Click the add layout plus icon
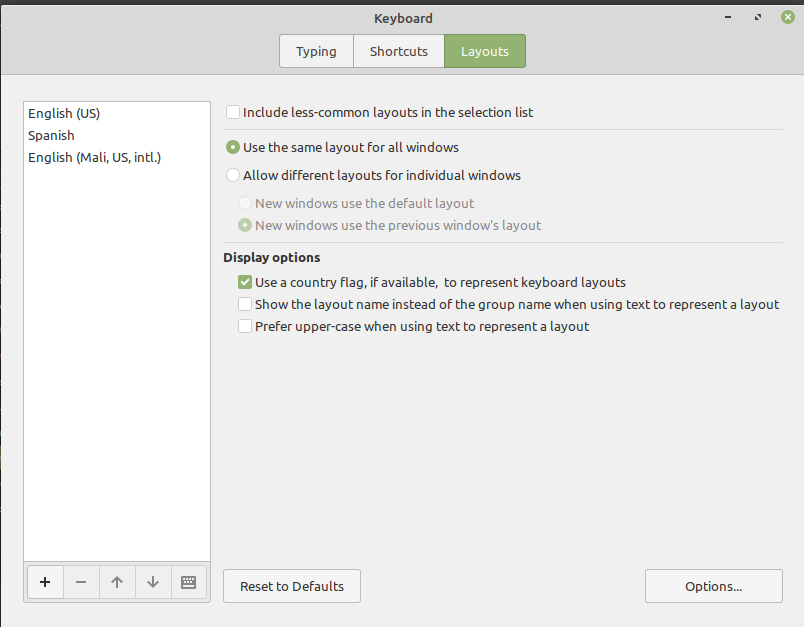The image size is (804, 627). [45, 582]
